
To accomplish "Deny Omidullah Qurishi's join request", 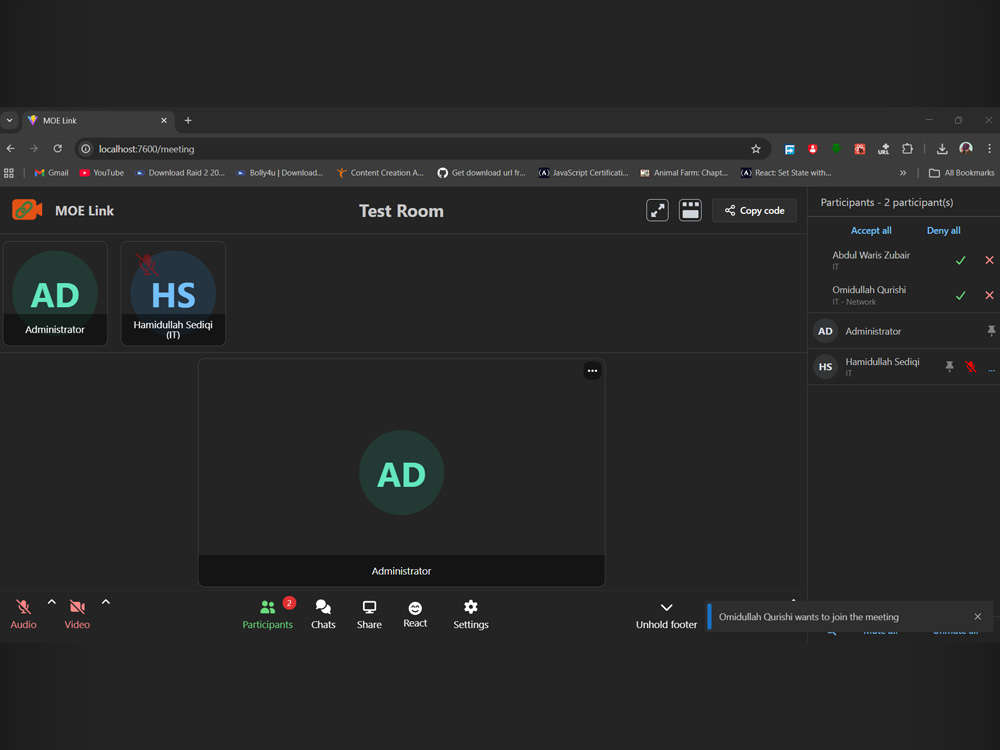I will click(989, 295).
